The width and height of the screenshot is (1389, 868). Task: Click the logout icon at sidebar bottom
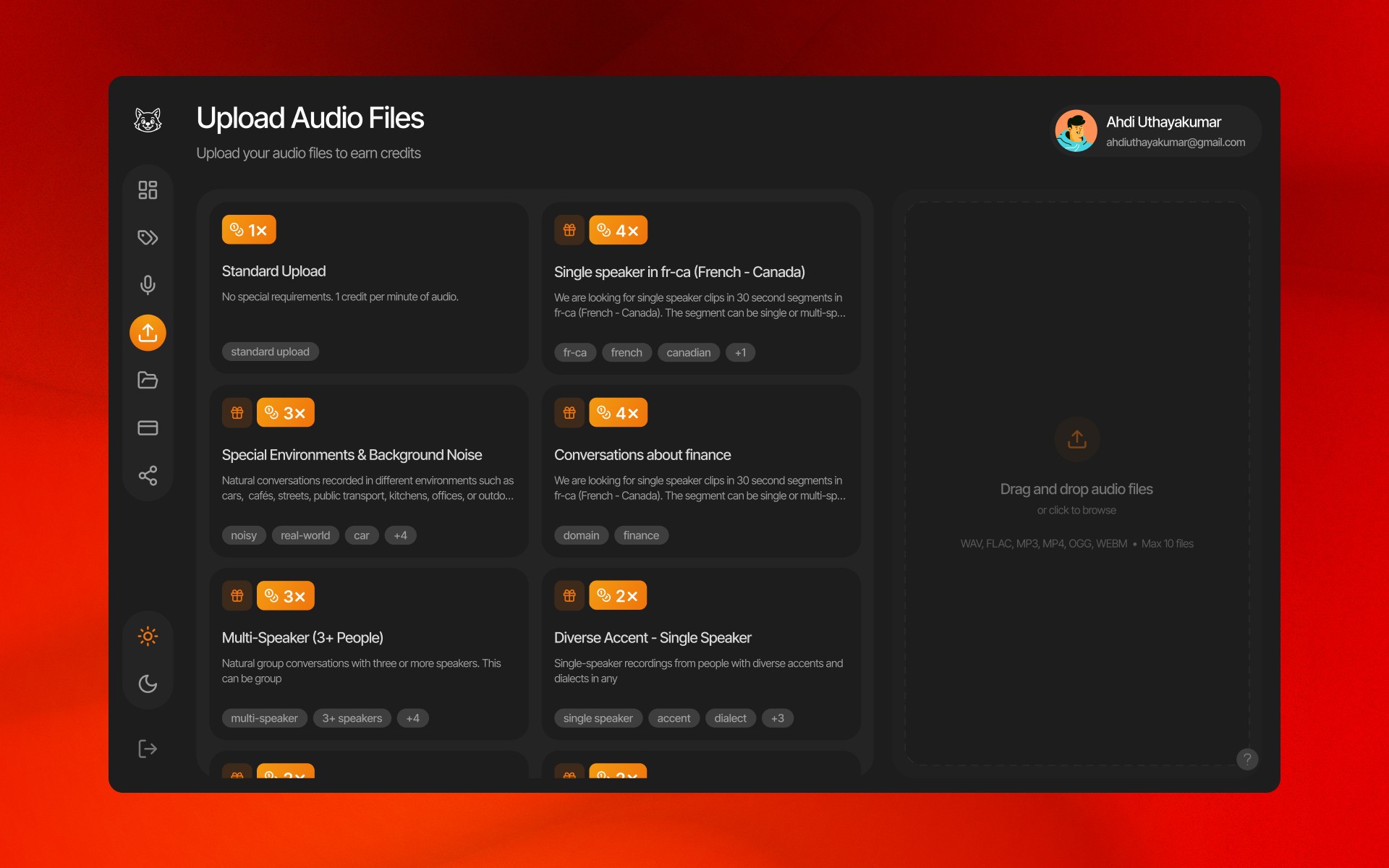(148, 749)
